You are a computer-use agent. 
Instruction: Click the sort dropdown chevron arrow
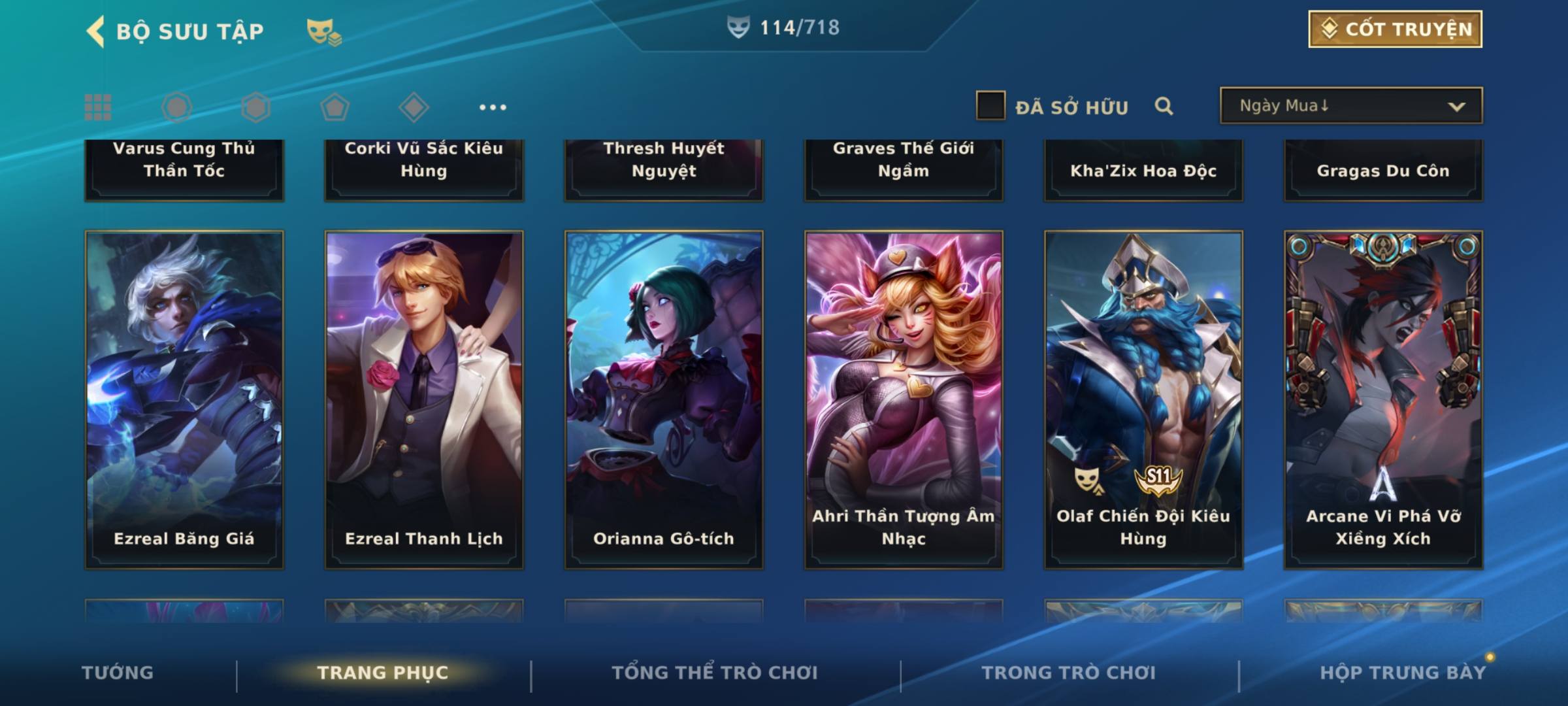(x=1456, y=107)
